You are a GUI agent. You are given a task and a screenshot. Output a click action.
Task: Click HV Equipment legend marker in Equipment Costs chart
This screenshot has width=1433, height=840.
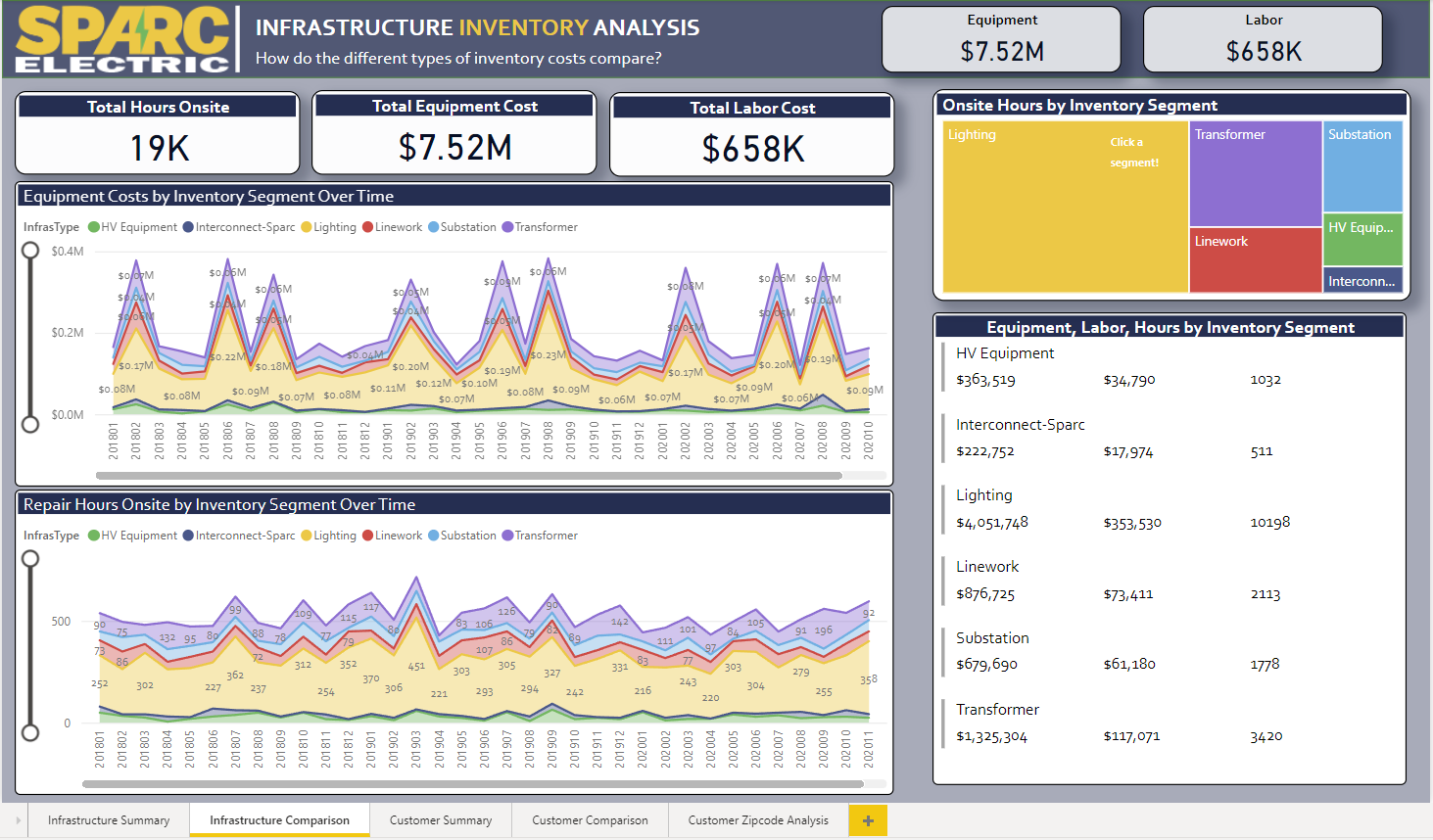coord(94,227)
